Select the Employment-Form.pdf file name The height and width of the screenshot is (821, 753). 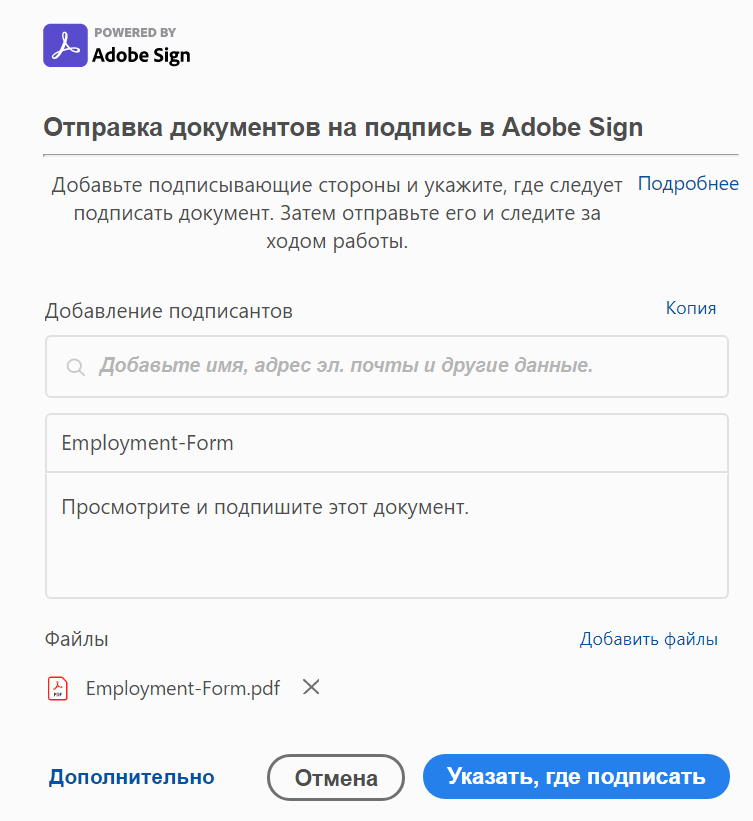point(183,688)
